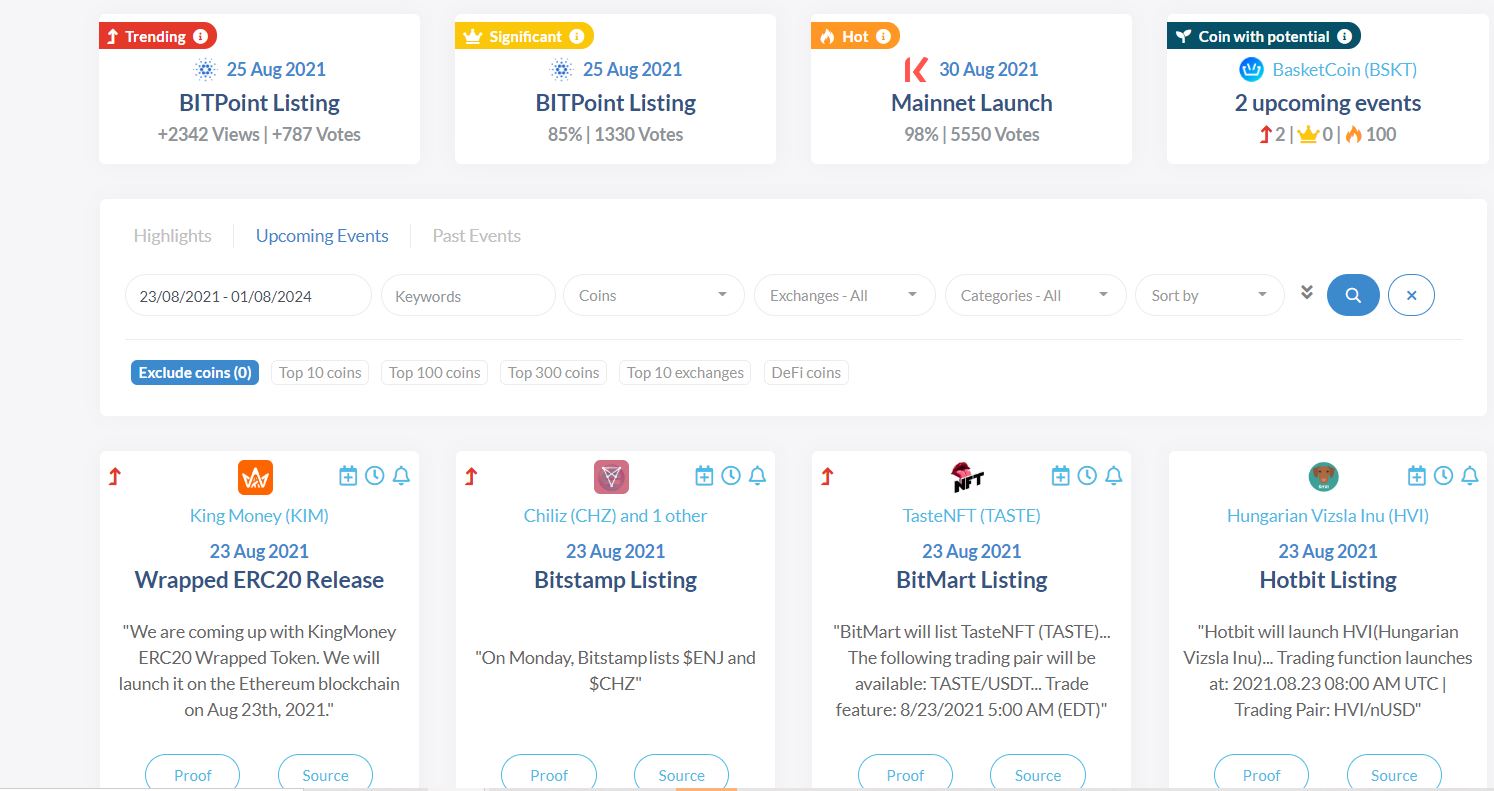Open the Exchanges - All dropdown

point(844,295)
